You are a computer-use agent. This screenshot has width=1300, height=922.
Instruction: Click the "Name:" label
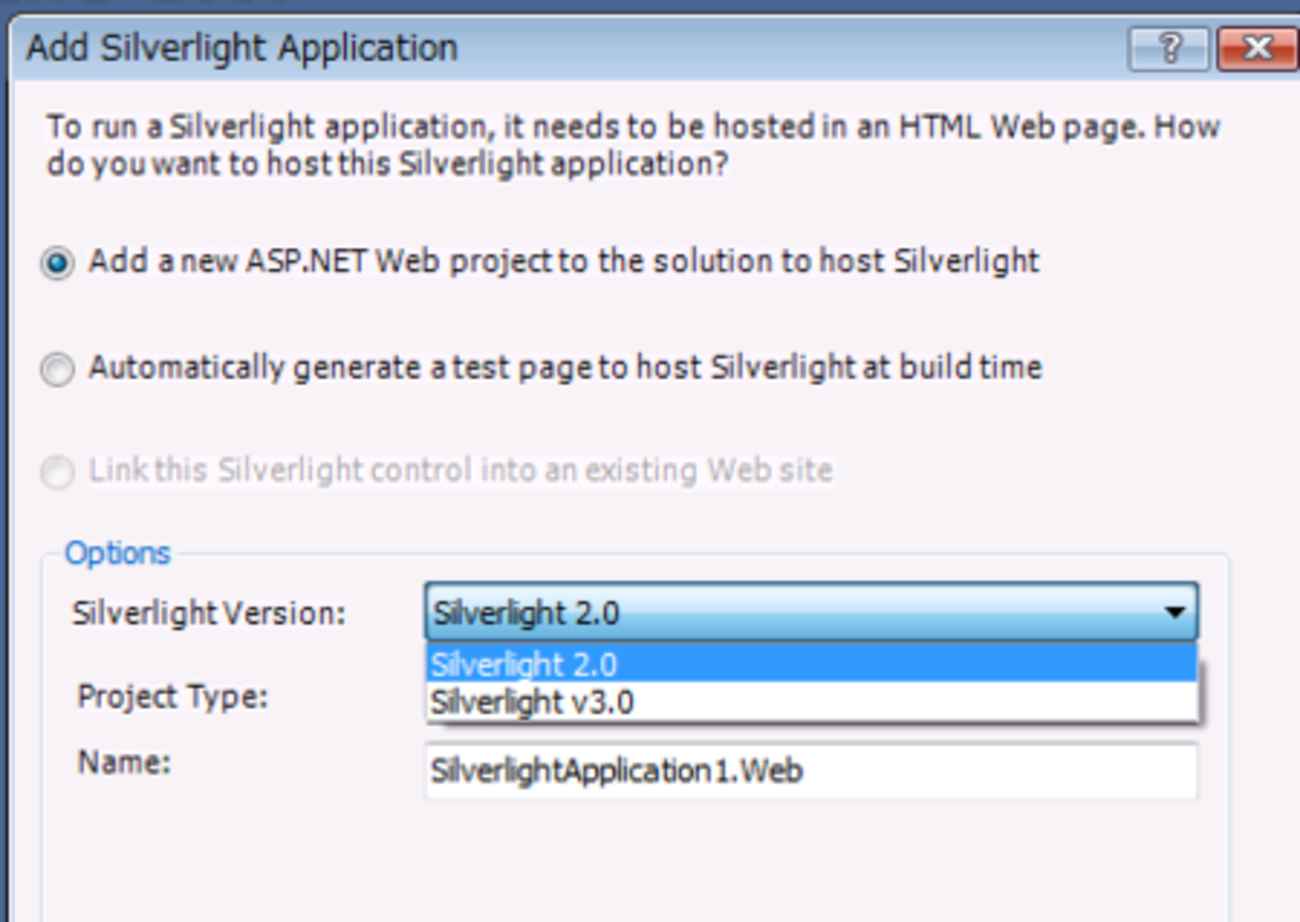[125, 763]
